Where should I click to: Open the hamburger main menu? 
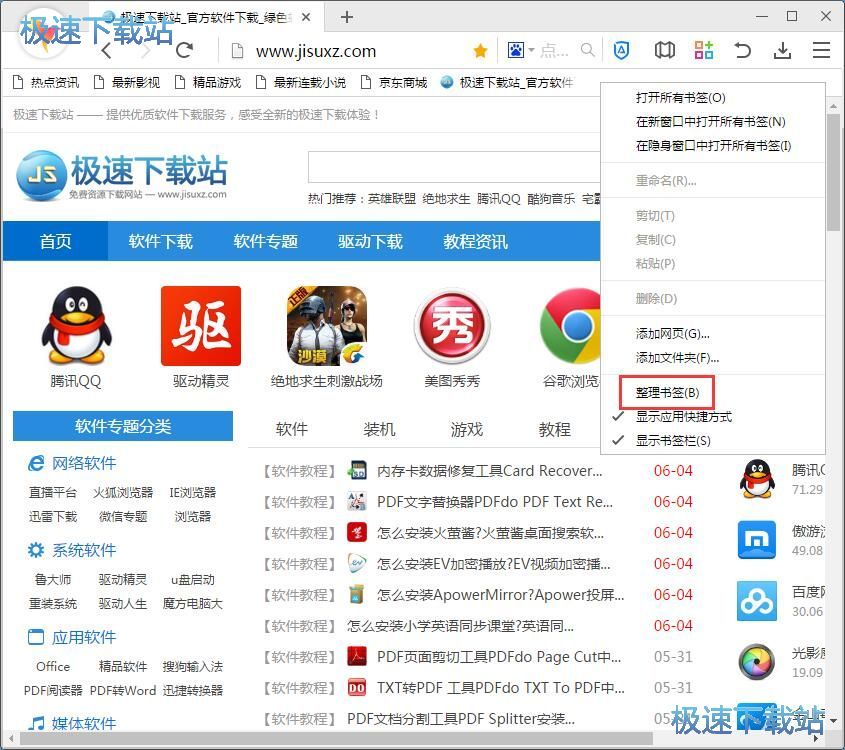821,50
